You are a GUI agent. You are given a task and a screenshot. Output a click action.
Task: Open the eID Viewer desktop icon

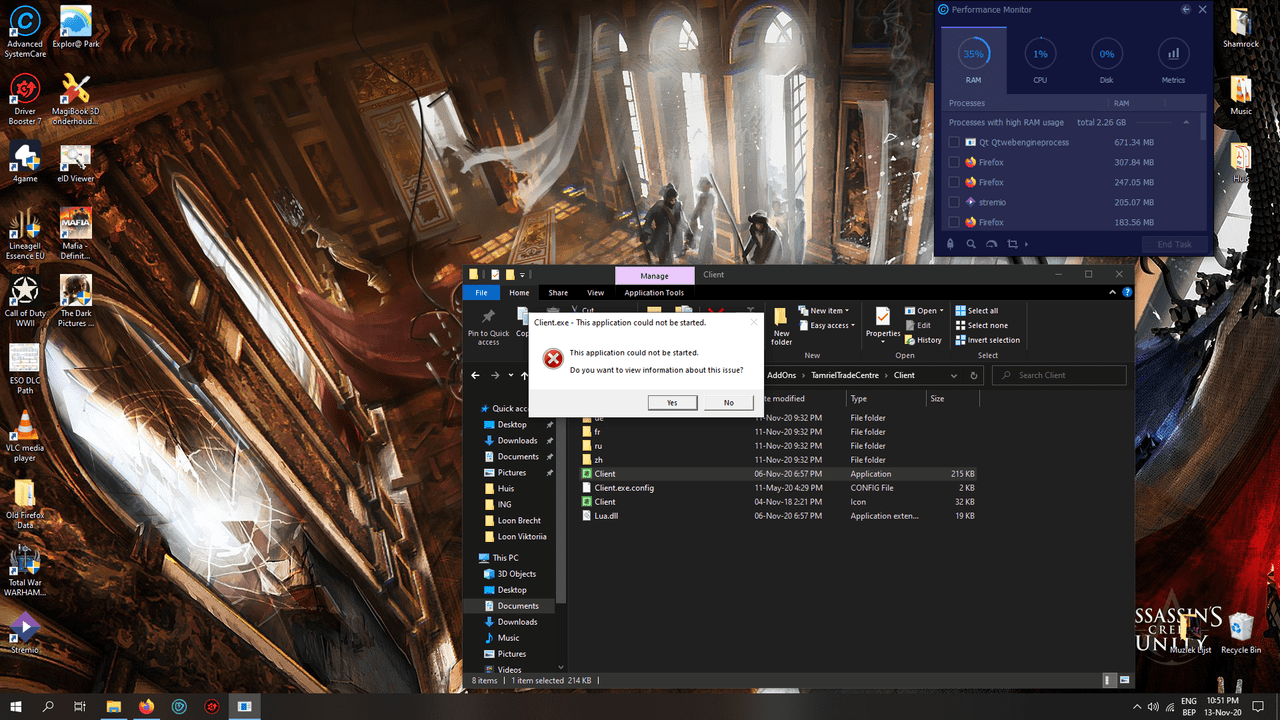coord(76,165)
